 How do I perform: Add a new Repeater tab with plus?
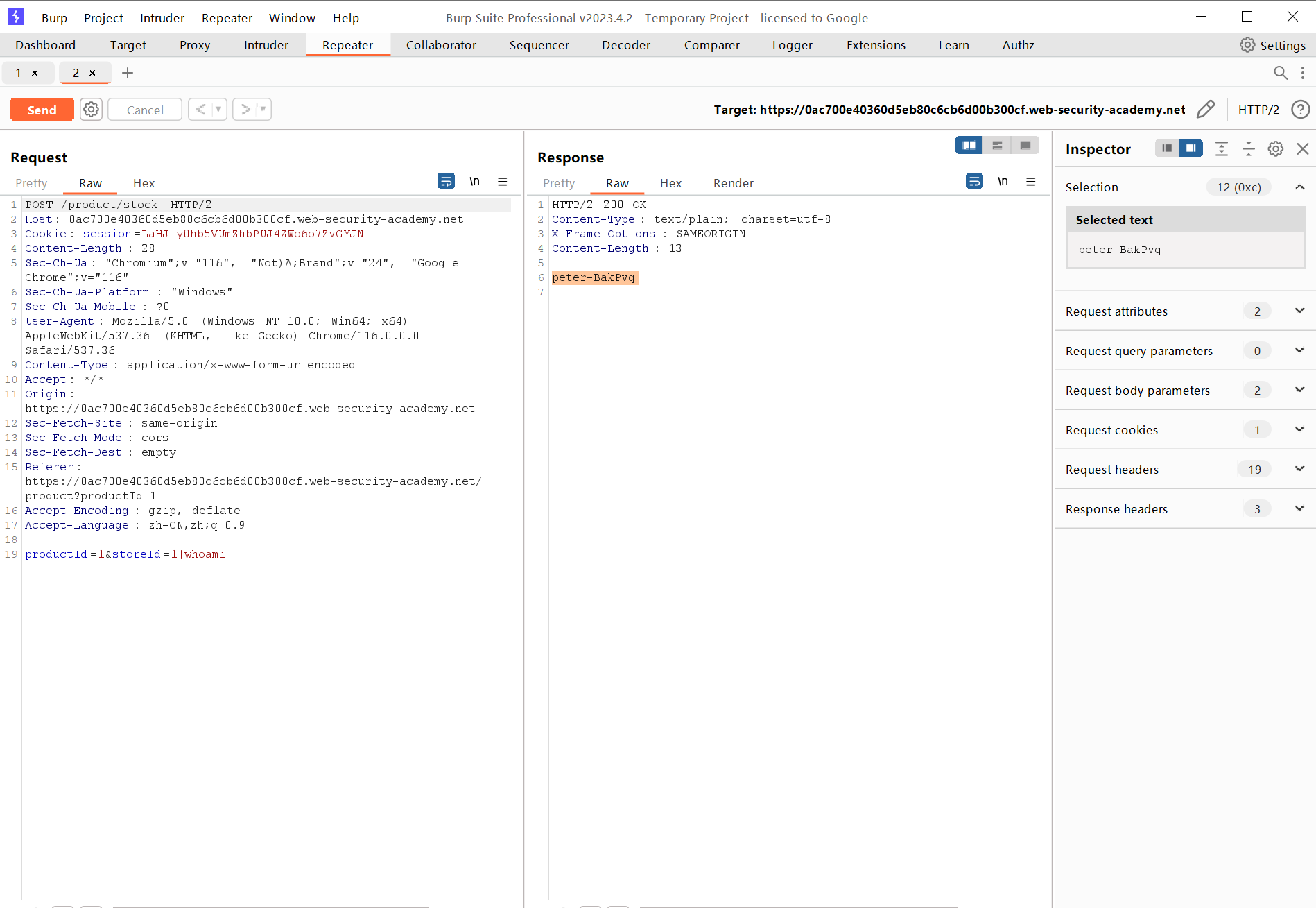(x=128, y=73)
